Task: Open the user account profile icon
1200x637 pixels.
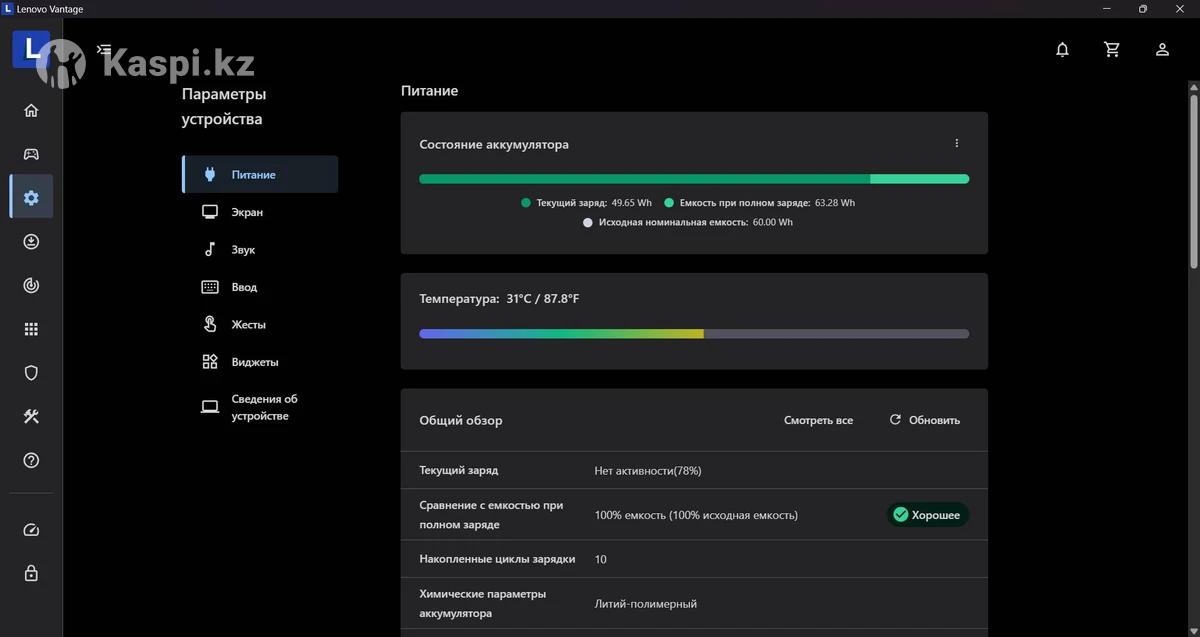Action: click(1162, 49)
